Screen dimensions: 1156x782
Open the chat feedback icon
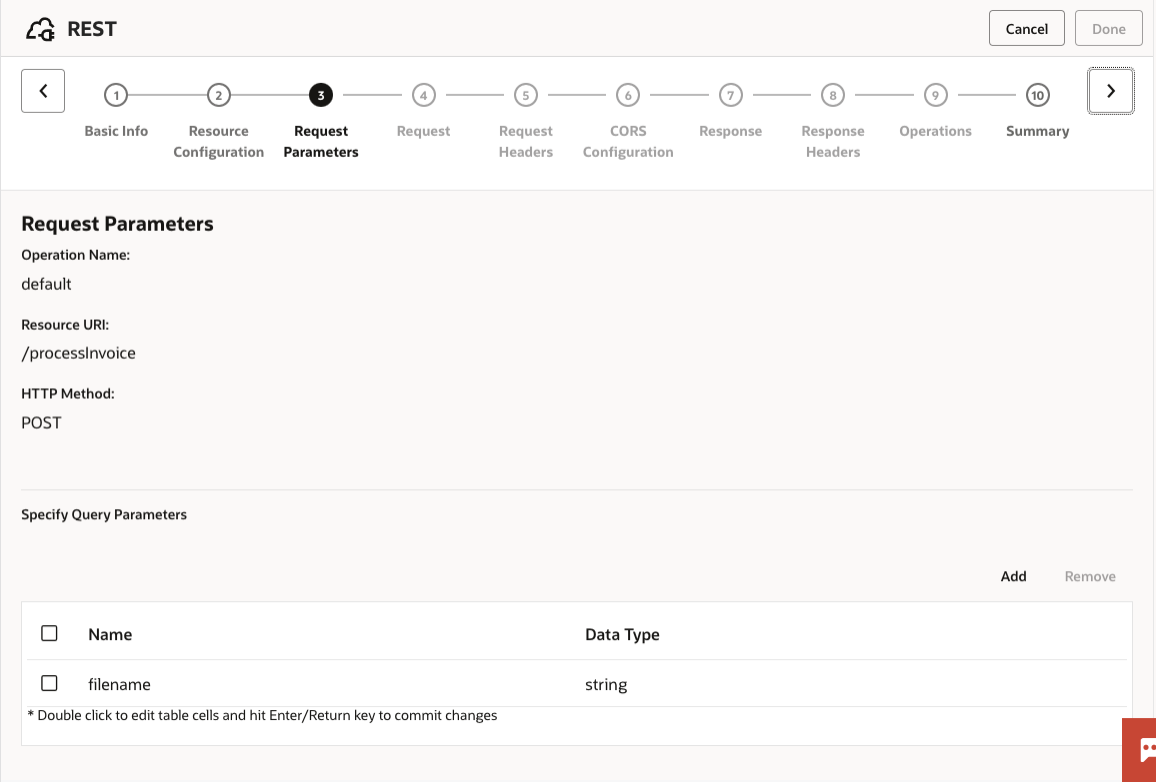tap(1141, 749)
